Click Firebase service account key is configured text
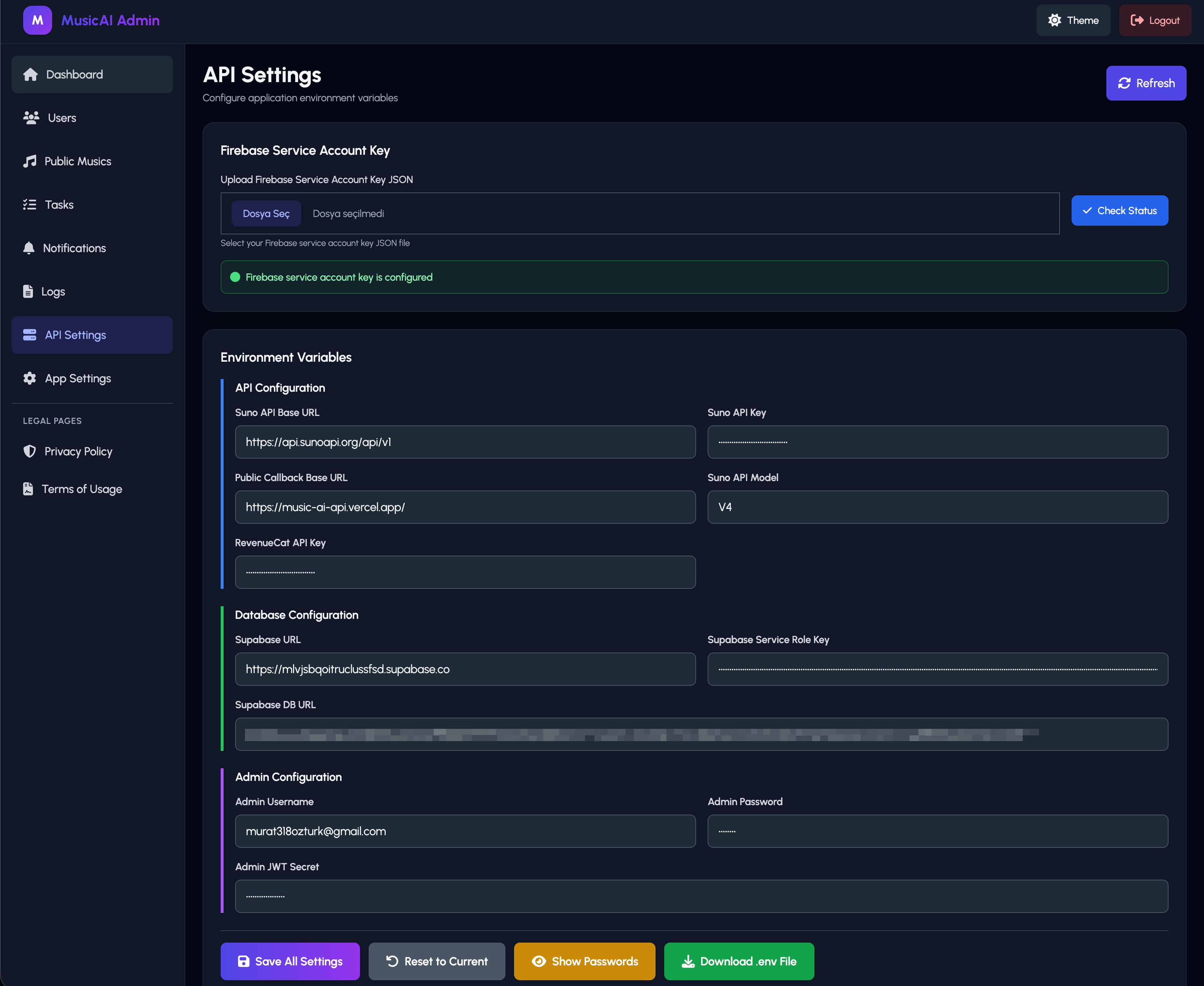Viewport: 1204px width, 986px height. pyautogui.click(x=339, y=277)
